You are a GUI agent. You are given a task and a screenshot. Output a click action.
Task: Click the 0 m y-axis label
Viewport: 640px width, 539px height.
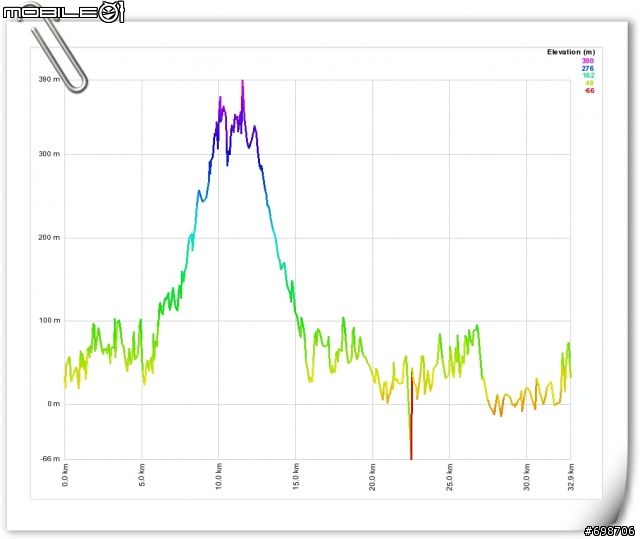pos(53,404)
